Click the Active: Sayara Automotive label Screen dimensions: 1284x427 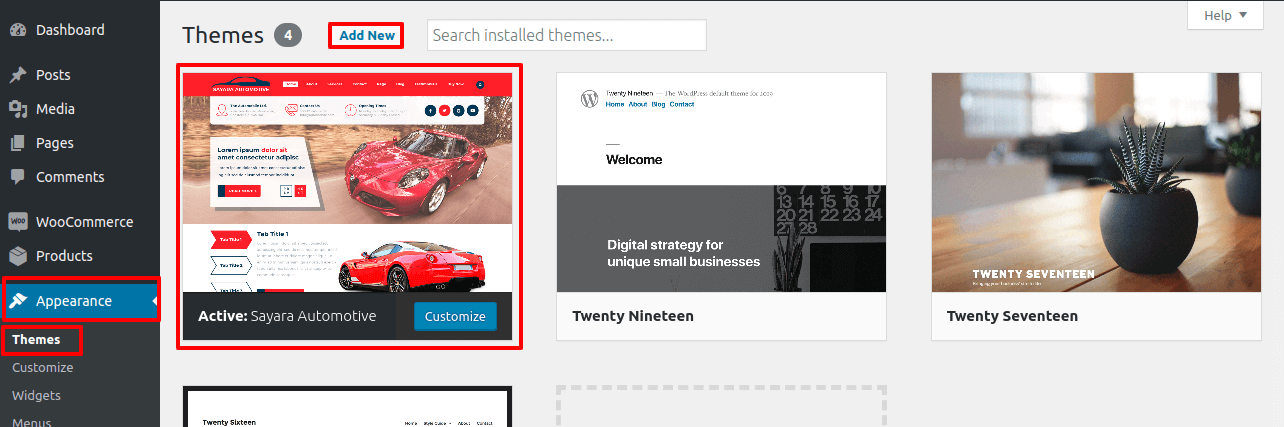click(287, 316)
